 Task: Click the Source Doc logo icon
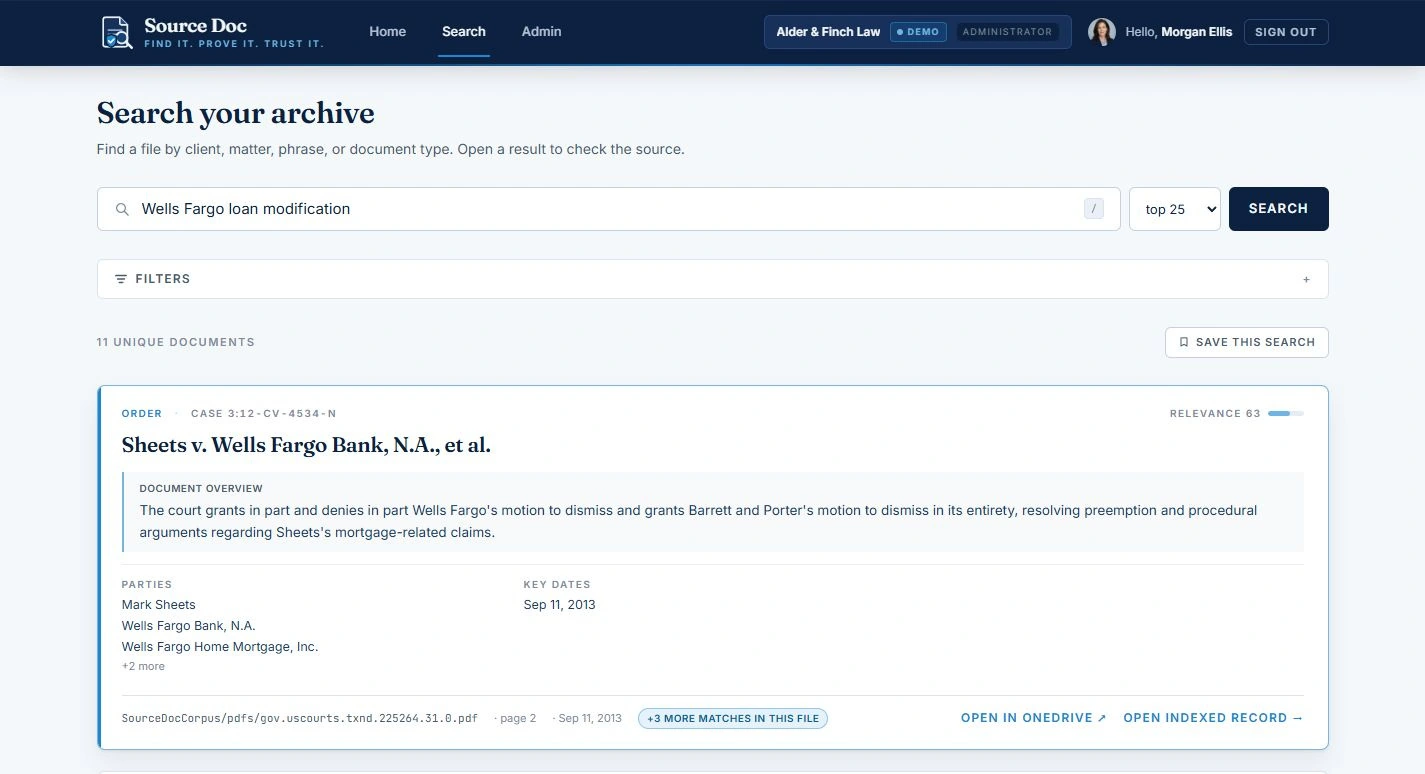117,32
